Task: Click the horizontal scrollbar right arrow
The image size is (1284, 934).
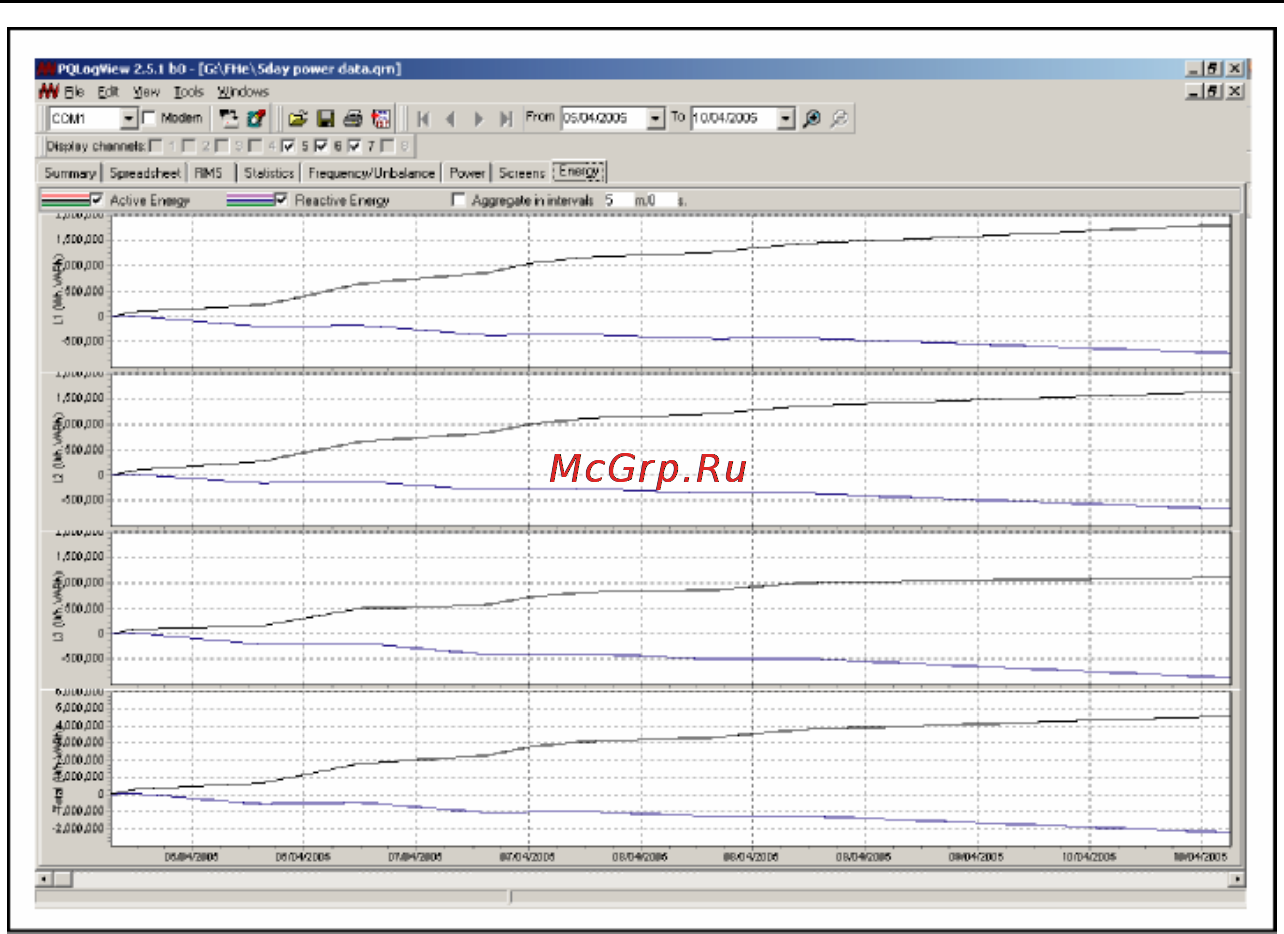Action: pos(1238,878)
